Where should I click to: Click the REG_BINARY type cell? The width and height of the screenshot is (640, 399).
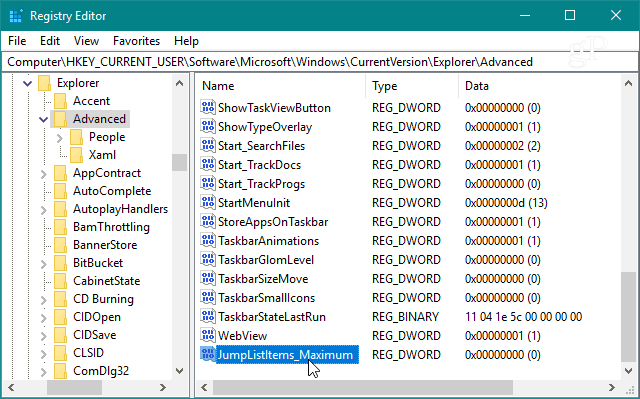tap(405, 317)
